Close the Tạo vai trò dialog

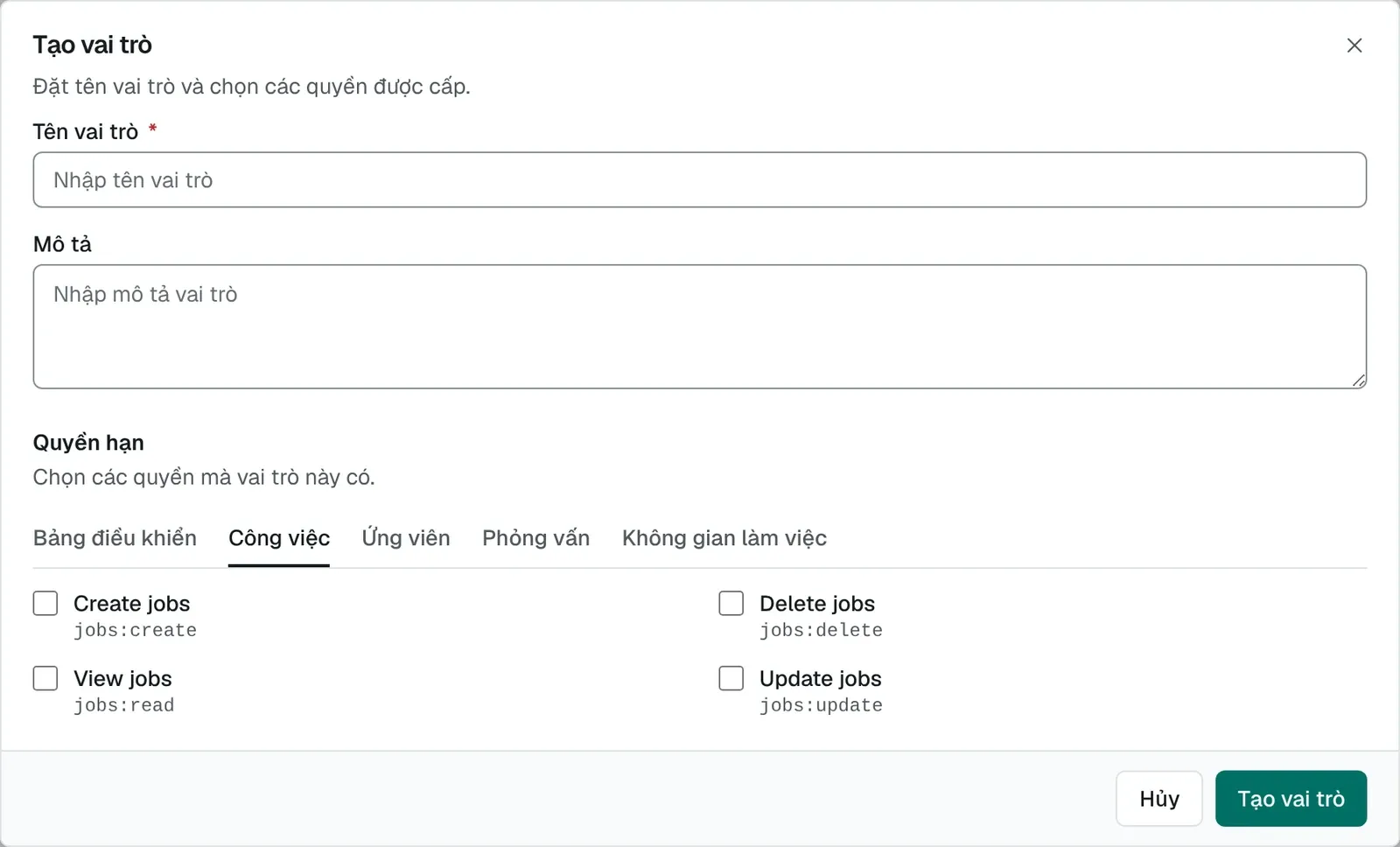[1354, 45]
